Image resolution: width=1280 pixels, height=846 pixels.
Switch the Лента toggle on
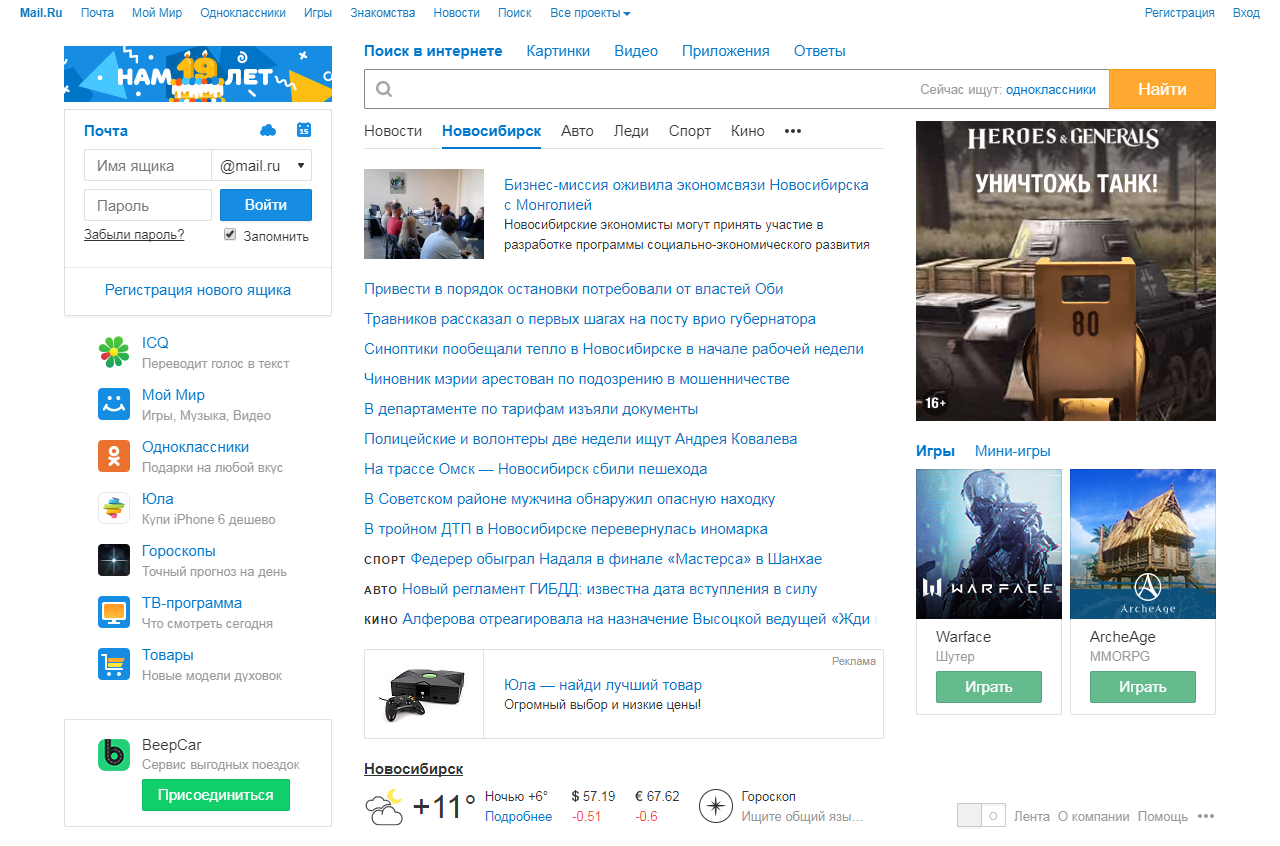pos(981,815)
